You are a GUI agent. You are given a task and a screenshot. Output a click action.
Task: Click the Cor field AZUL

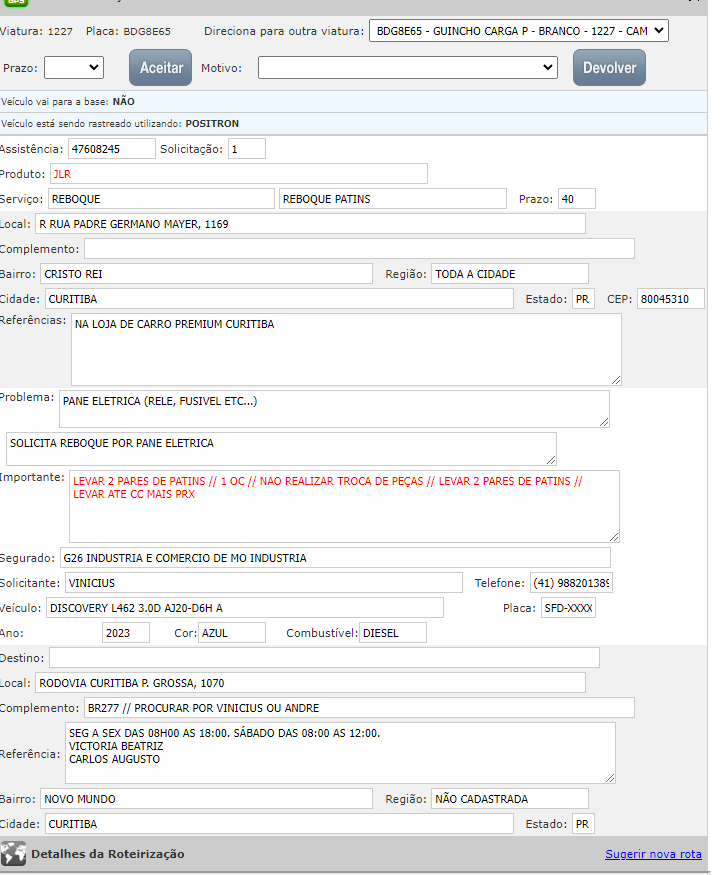[232, 633]
